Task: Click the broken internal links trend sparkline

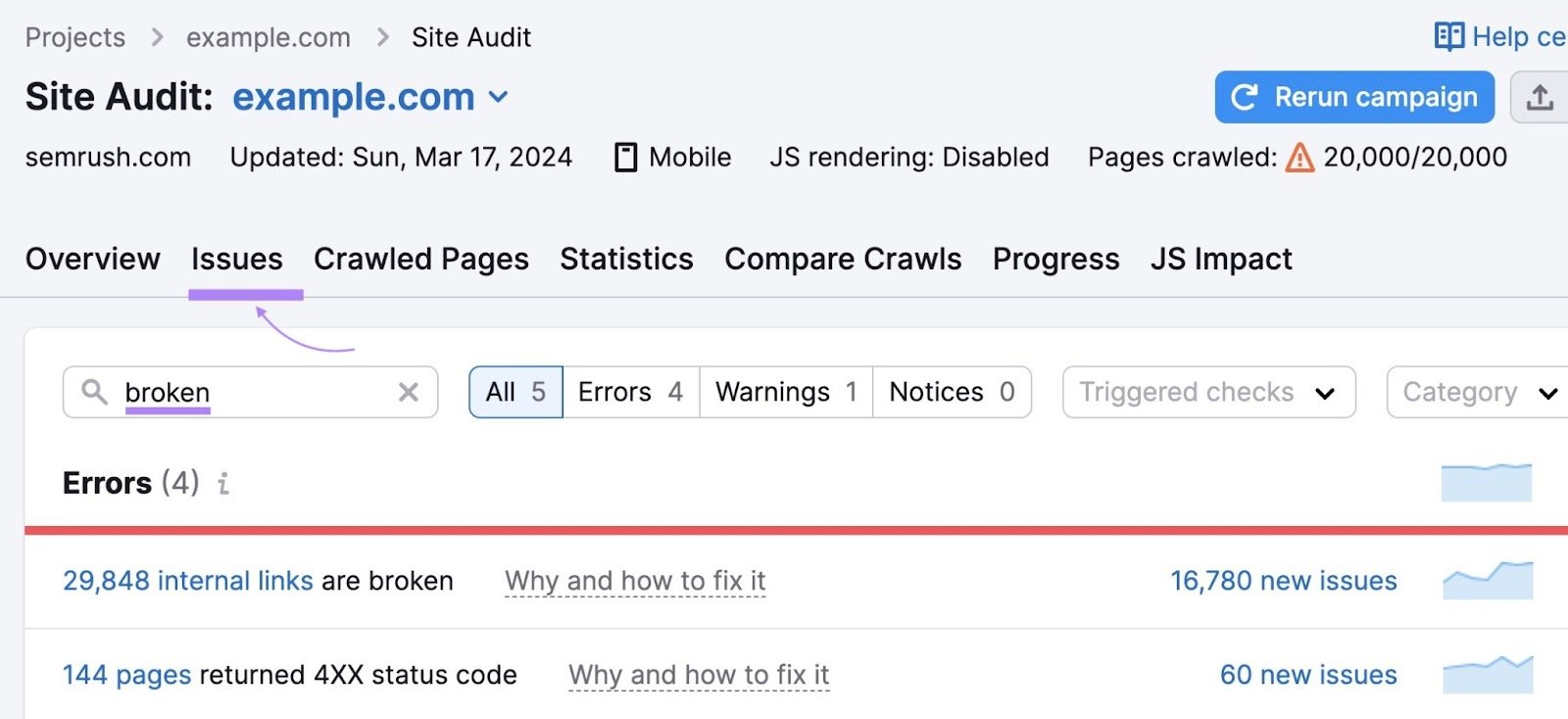Action: (1488, 581)
